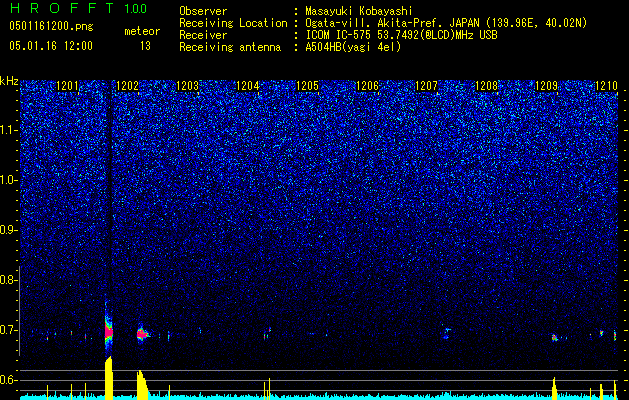629x400 pixels.
Task: Click the HROFFT 1.0.0 title text
Action: (78, 8)
